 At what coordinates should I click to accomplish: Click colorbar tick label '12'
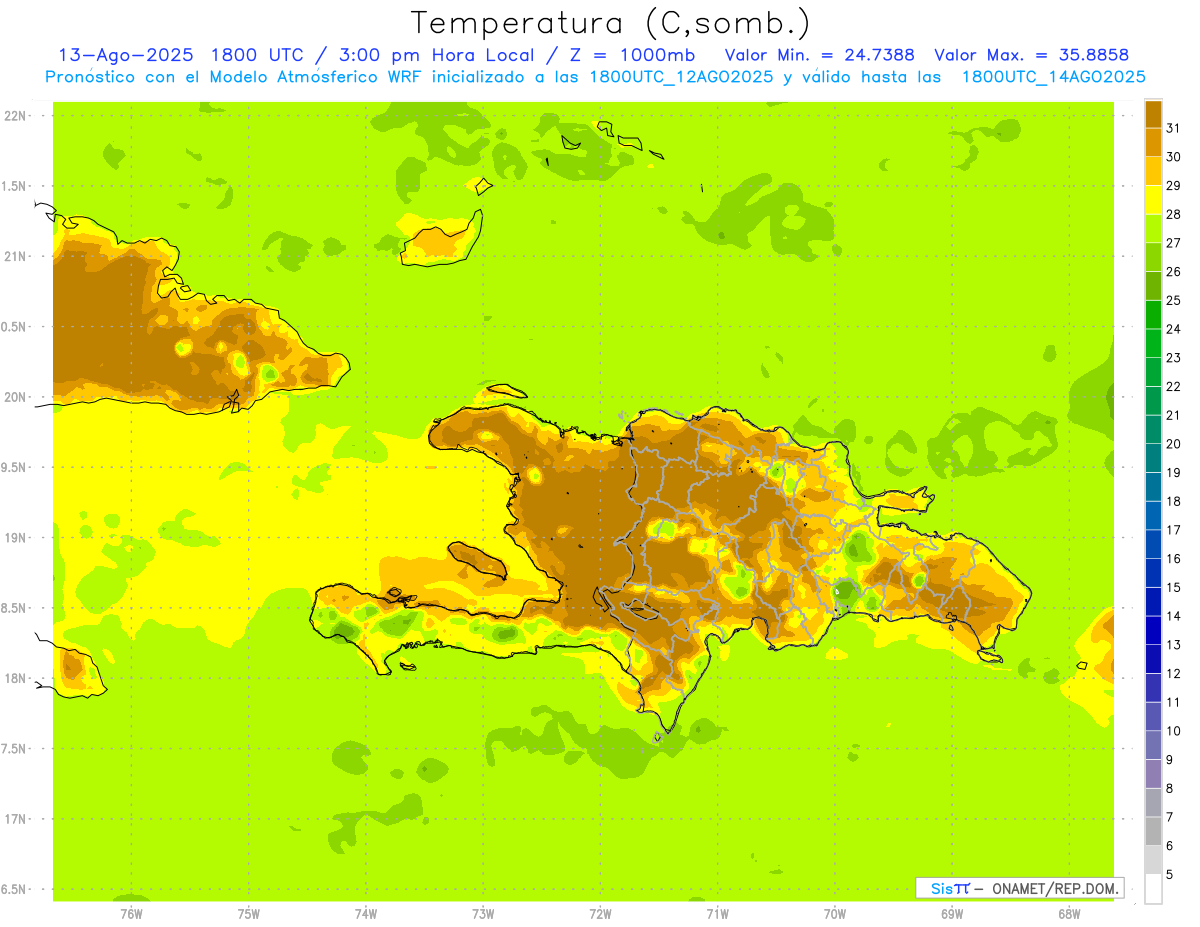tap(1173, 673)
